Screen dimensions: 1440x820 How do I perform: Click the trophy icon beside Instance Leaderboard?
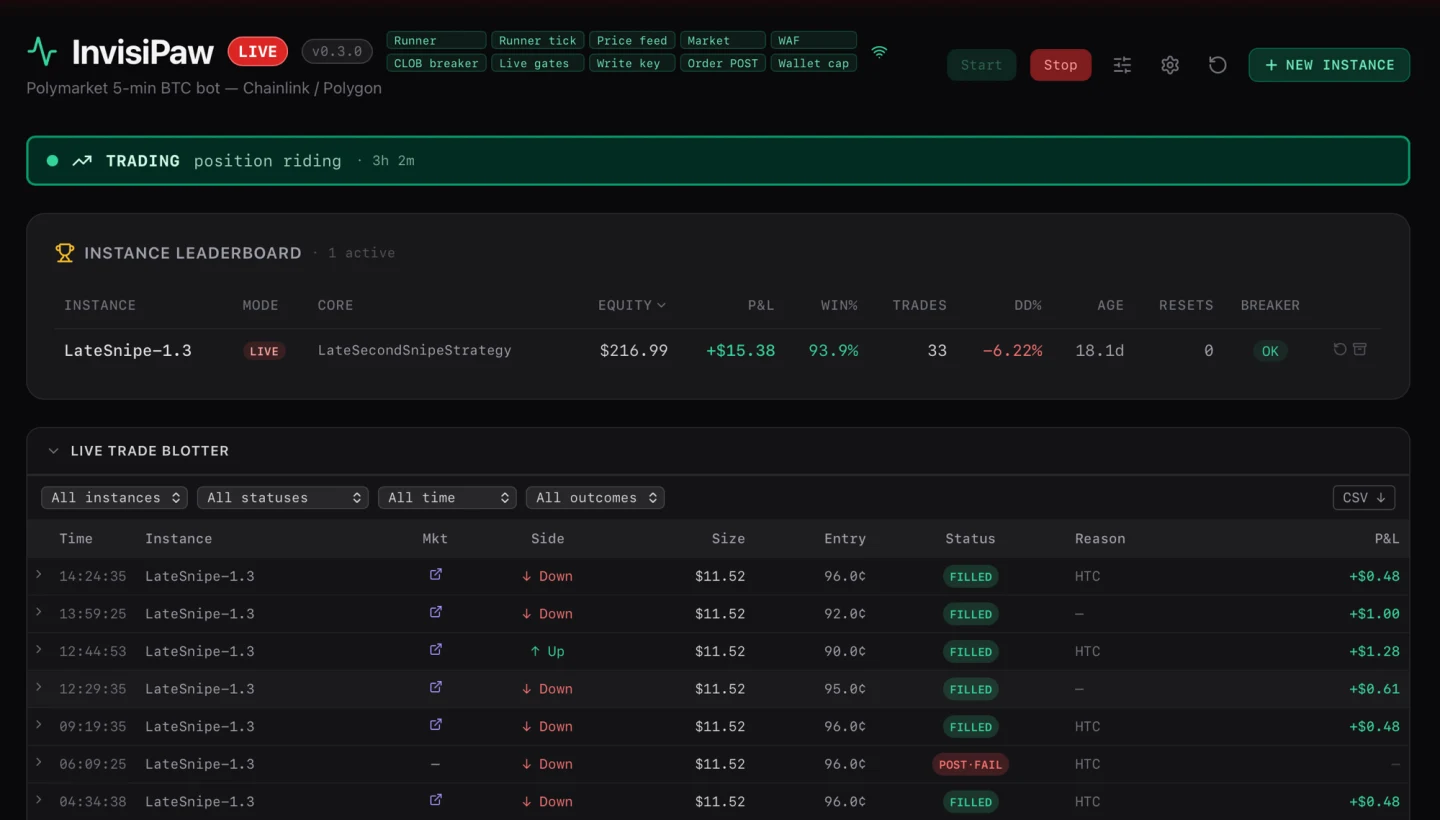pos(65,253)
